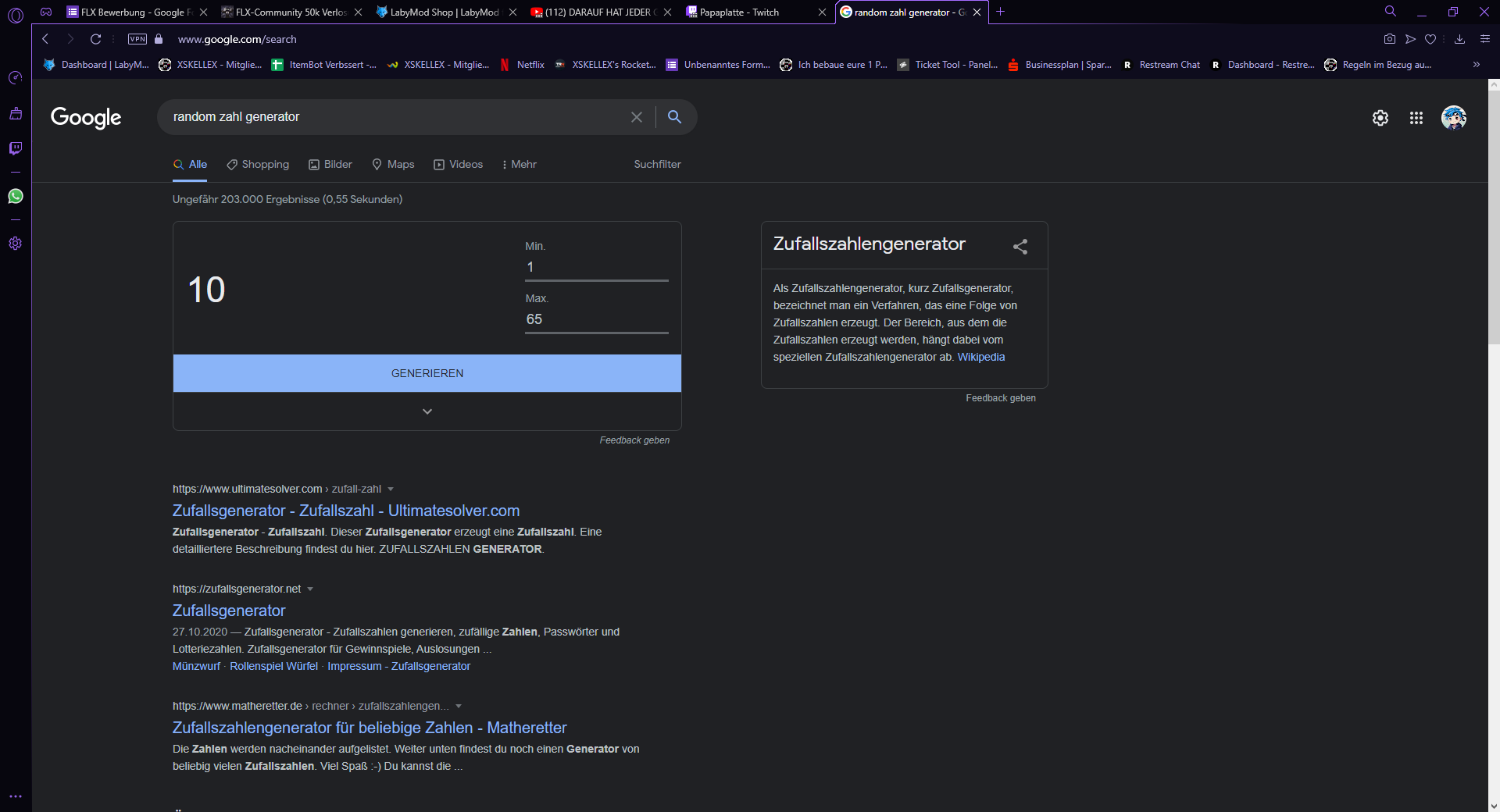Click the GENERIEREN button
The height and width of the screenshot is (812, 1500).
coord(427,373)
